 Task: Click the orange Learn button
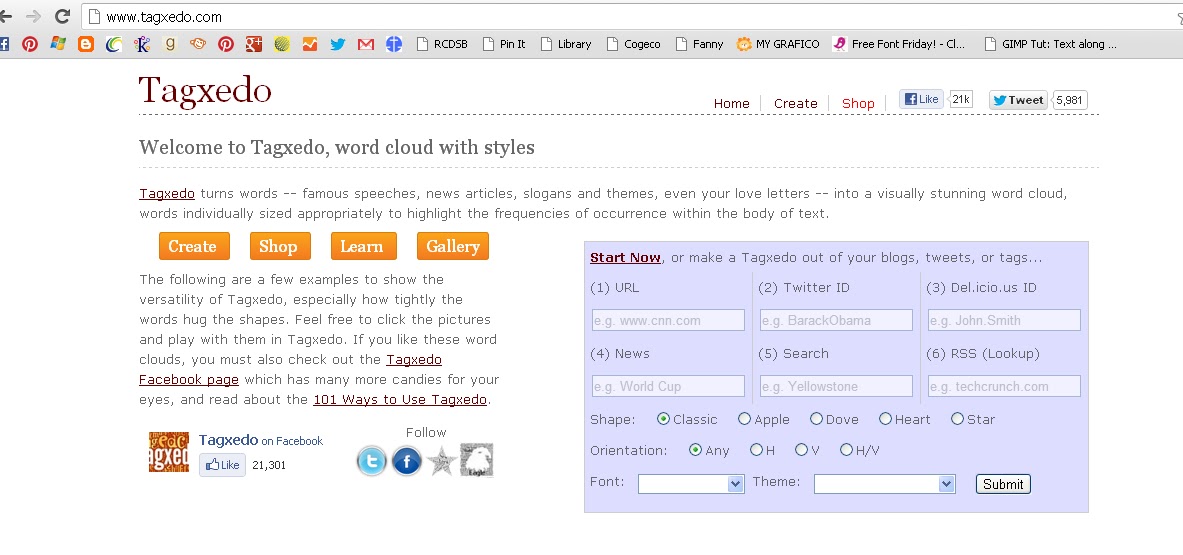coord(363,246)
